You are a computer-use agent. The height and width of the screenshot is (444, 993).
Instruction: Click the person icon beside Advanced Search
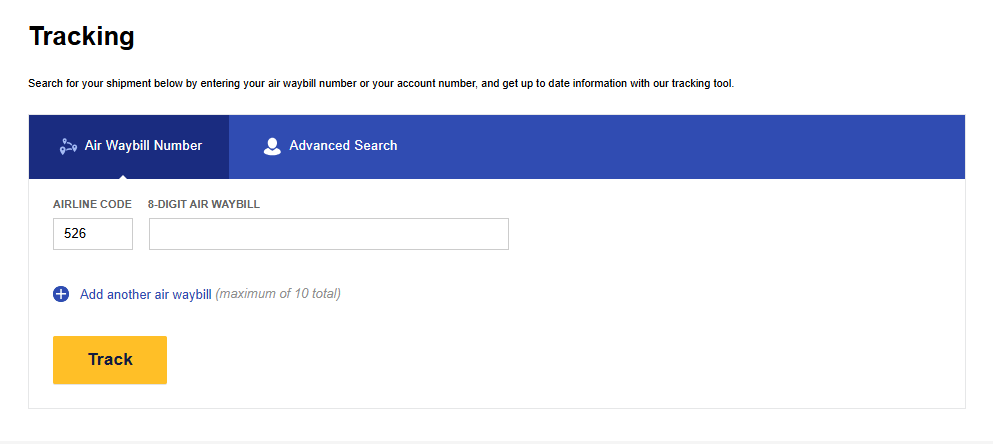tap(272, 146)
